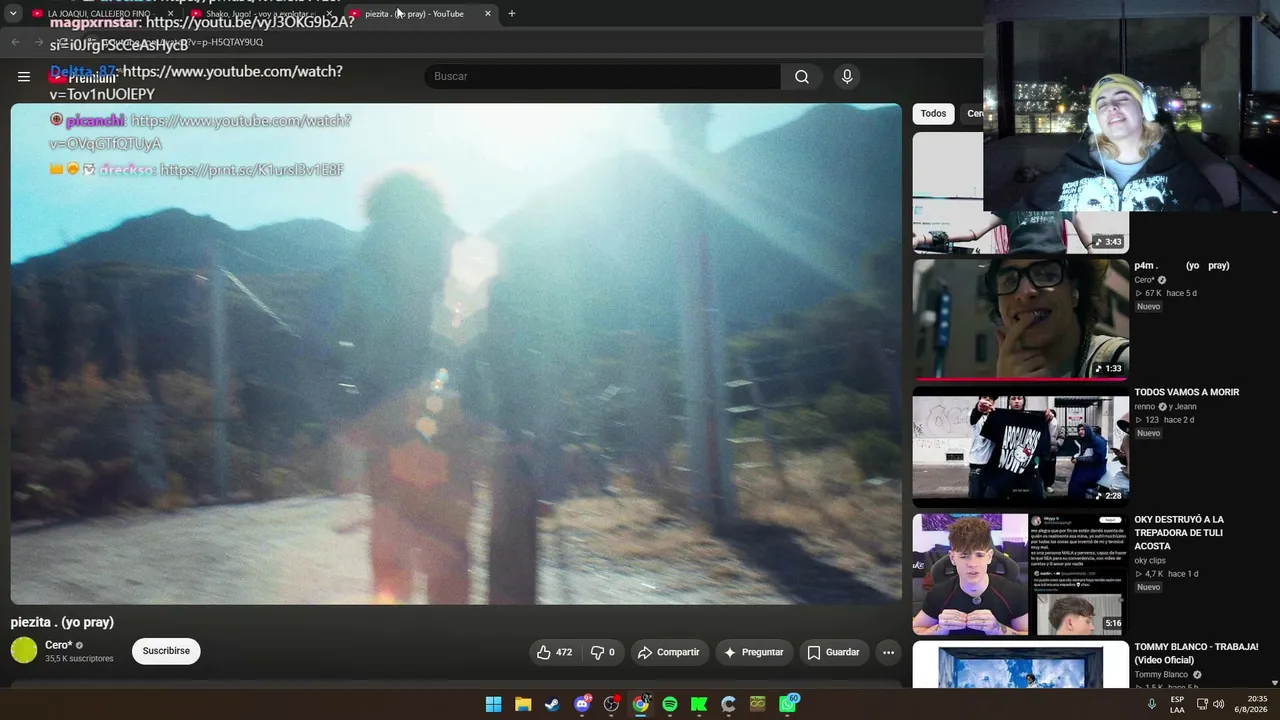Click the oky clips channel name
Viewport: 1280px width, 720px height.
coord(1150,561)
